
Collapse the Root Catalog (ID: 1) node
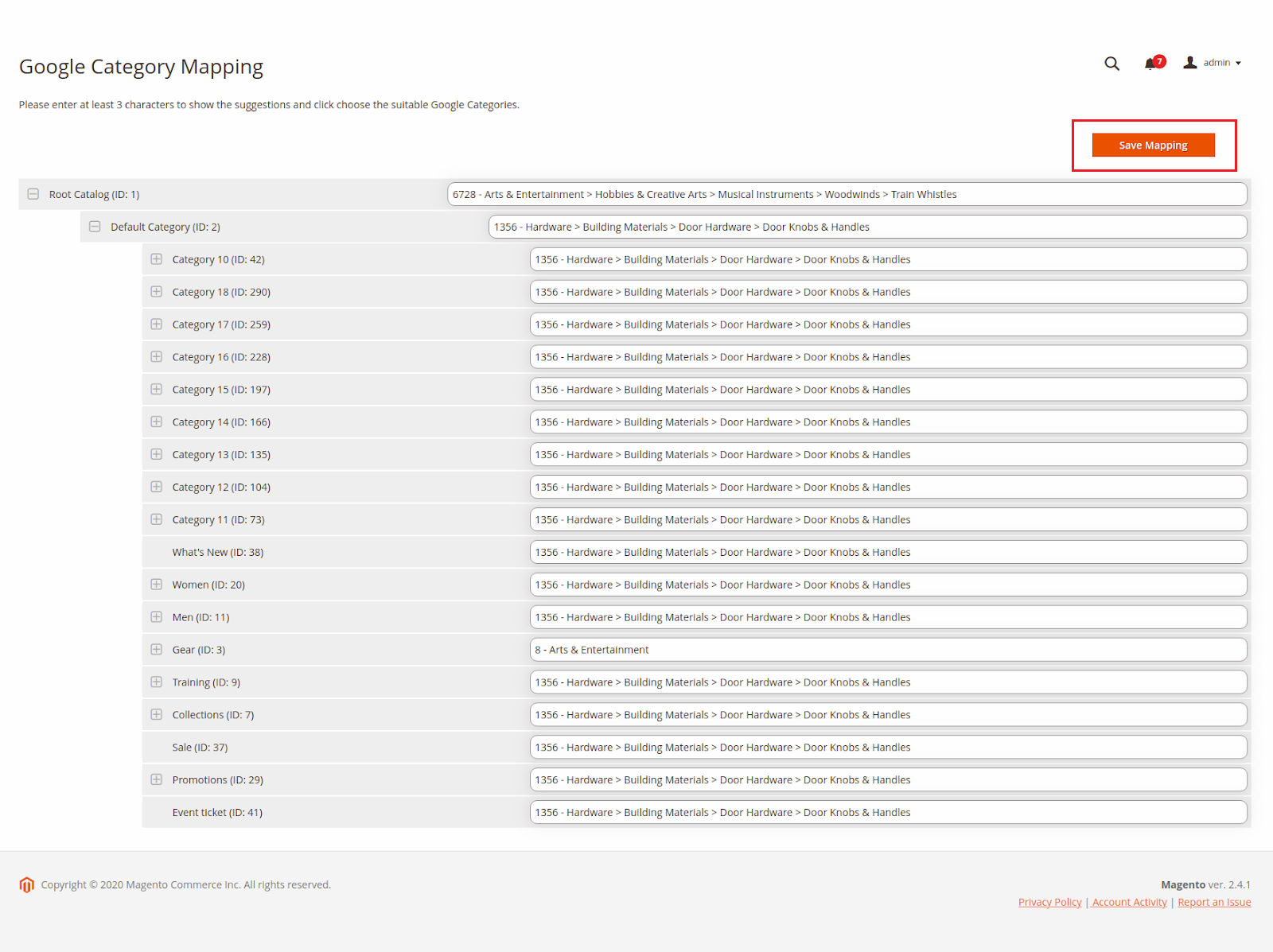coord(33,194)
